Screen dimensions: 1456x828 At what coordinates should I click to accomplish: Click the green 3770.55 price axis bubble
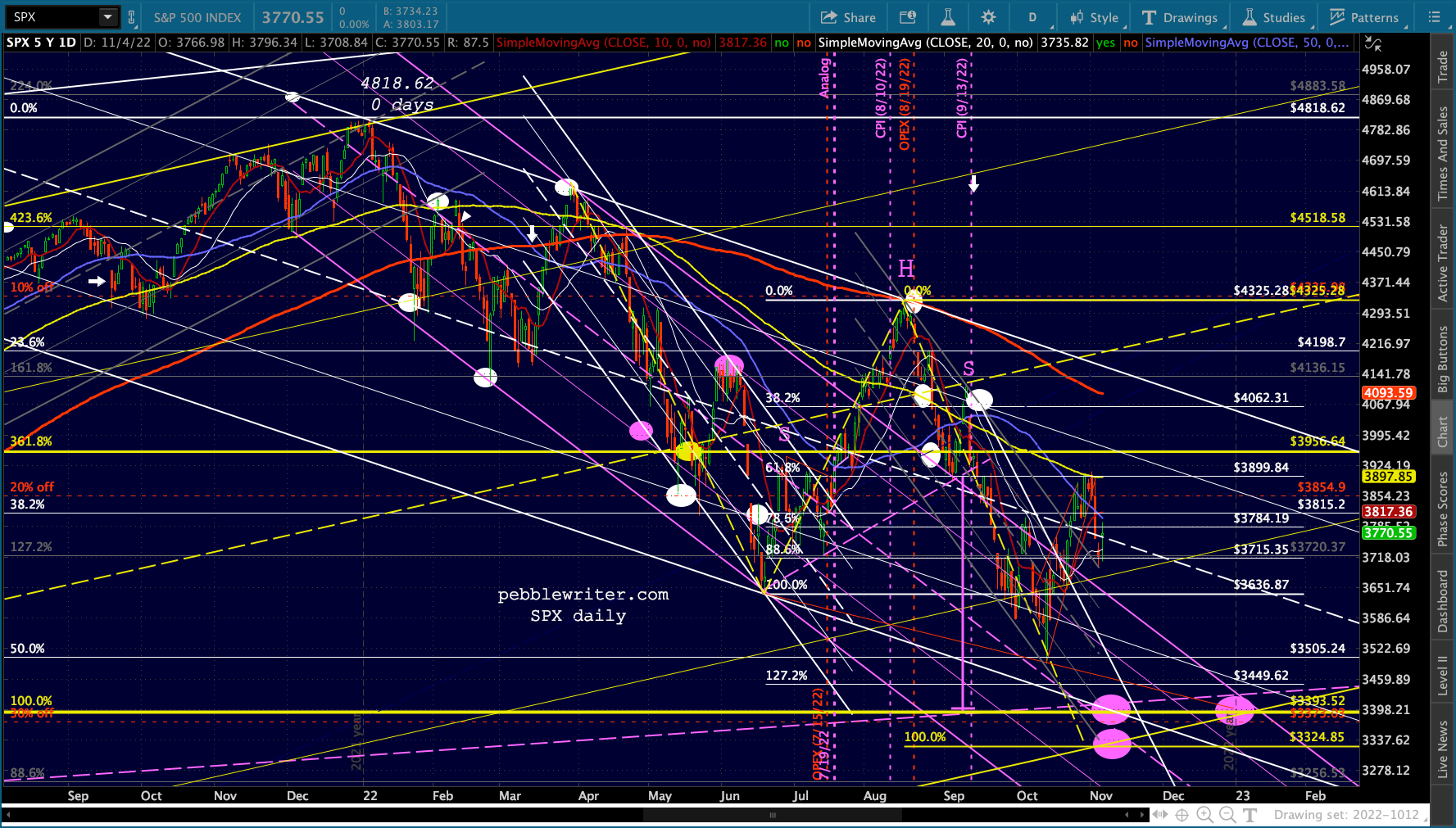tap(1388, 533)
